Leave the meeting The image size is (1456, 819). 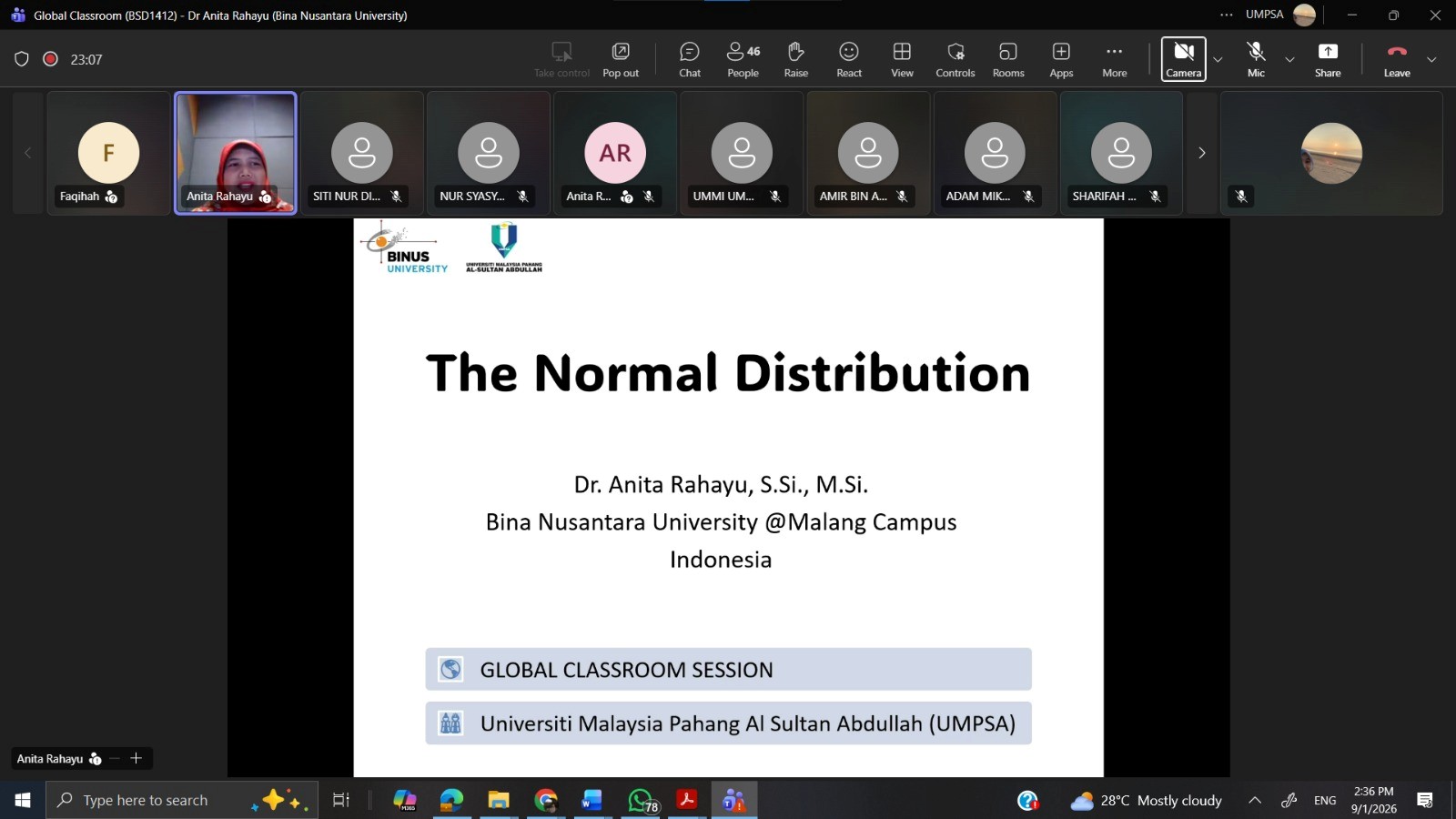pyautogui.click(x=1396, y=59)
